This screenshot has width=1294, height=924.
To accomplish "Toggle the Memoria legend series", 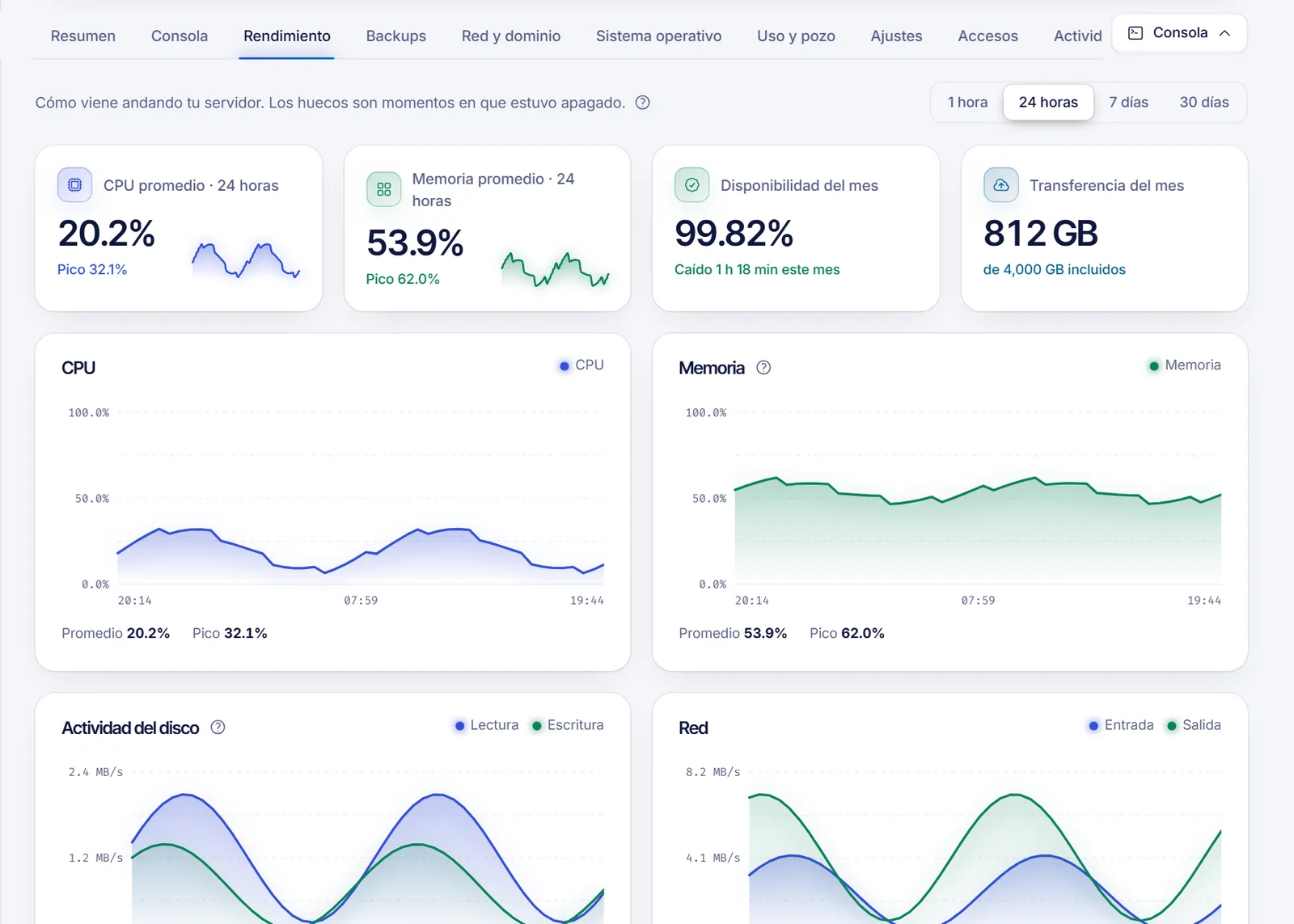I will pyautogui.click(x=1185, y=365).
